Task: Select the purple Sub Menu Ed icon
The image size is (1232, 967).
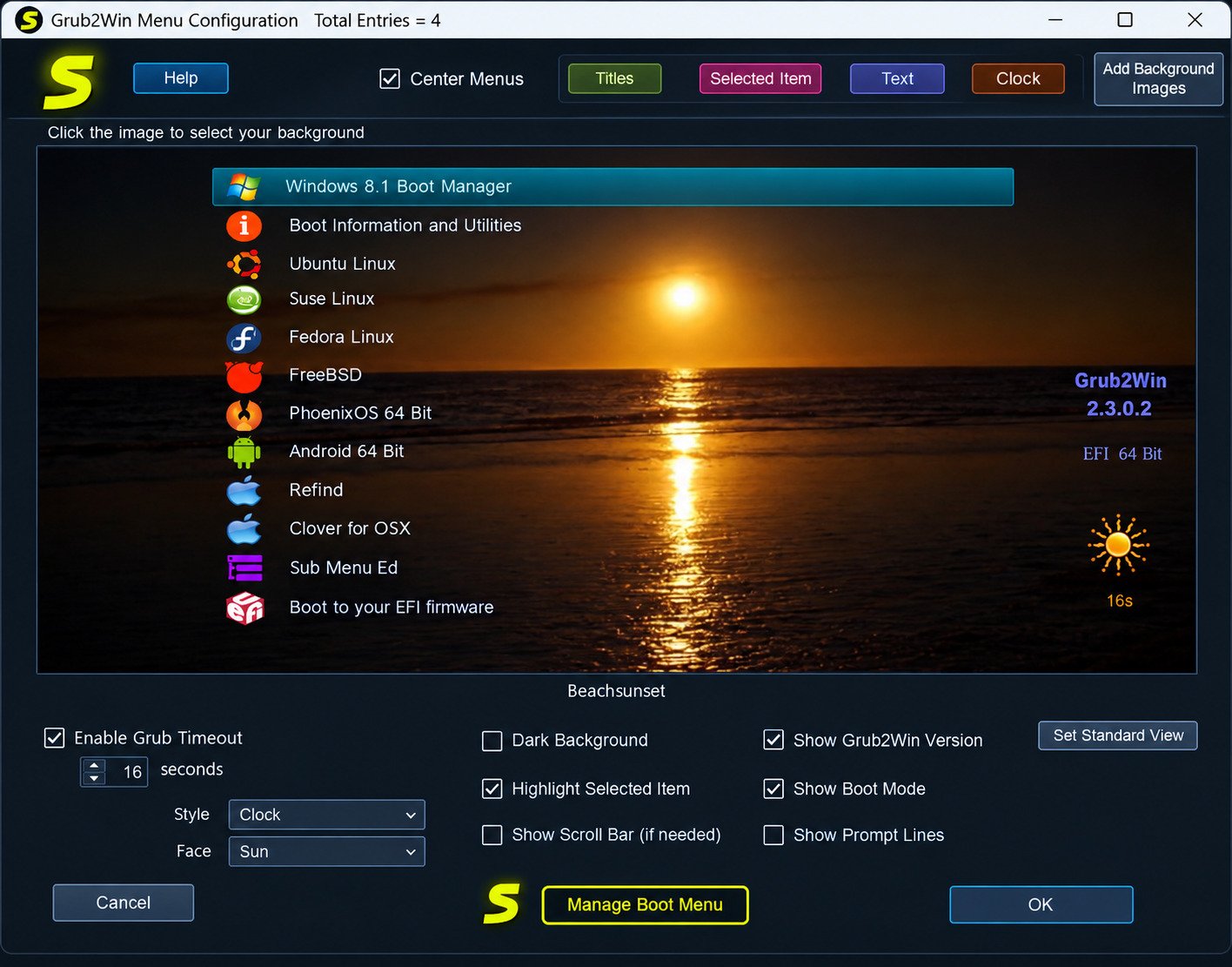Action: (244, 567)
